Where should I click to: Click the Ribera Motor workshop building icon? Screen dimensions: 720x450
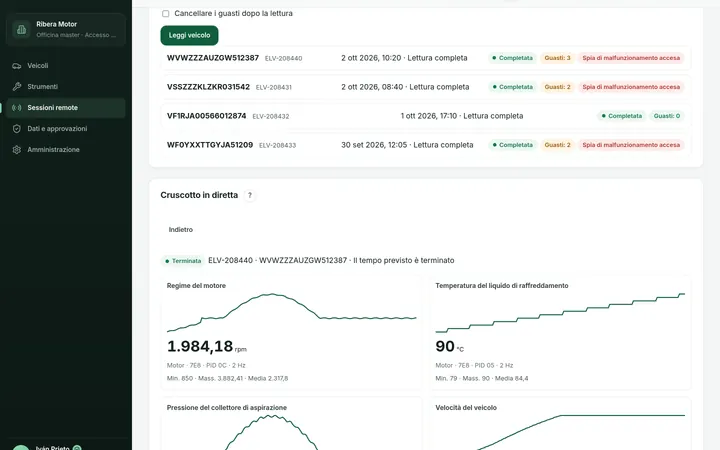tap(21, 29)
